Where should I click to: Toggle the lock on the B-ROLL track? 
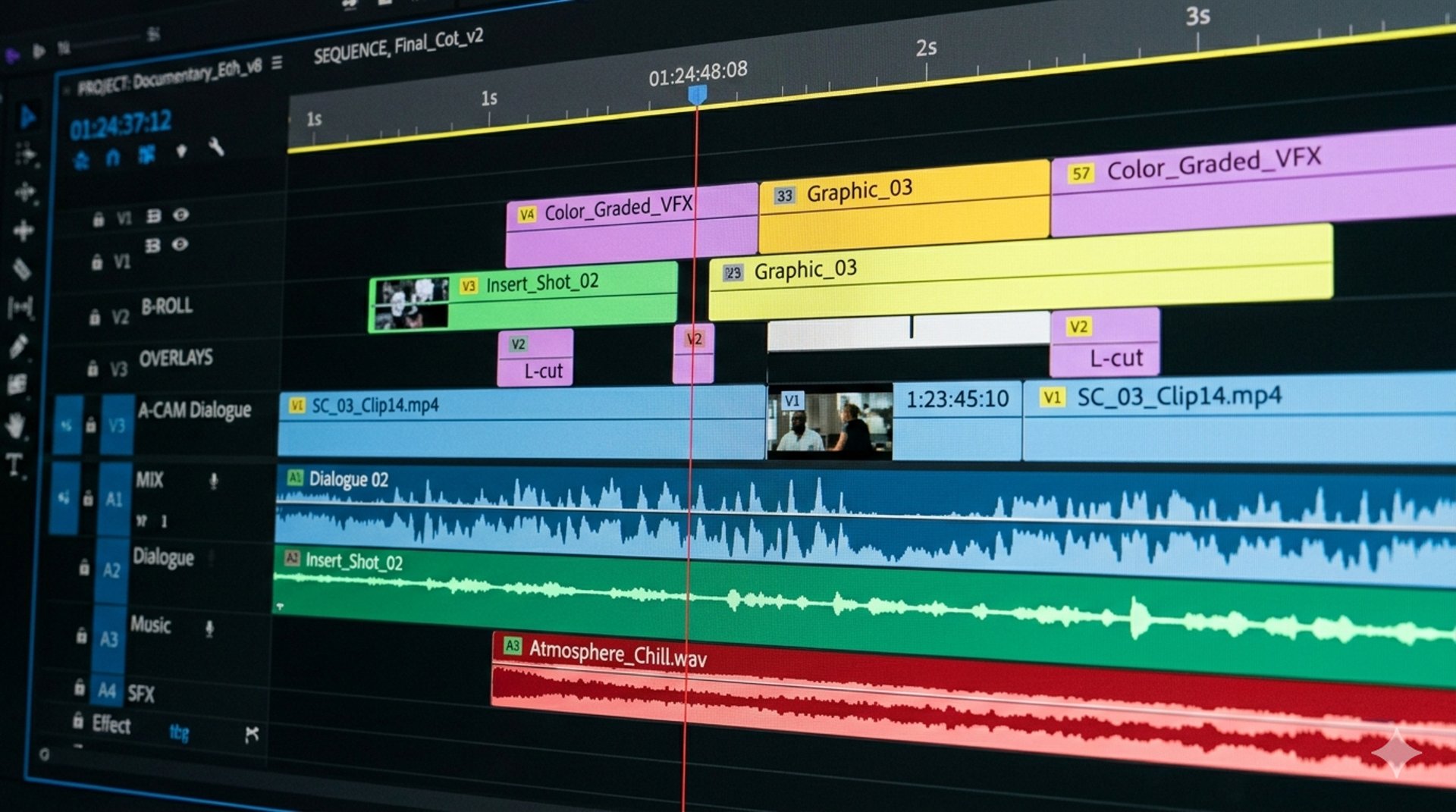tap(95, 317)
